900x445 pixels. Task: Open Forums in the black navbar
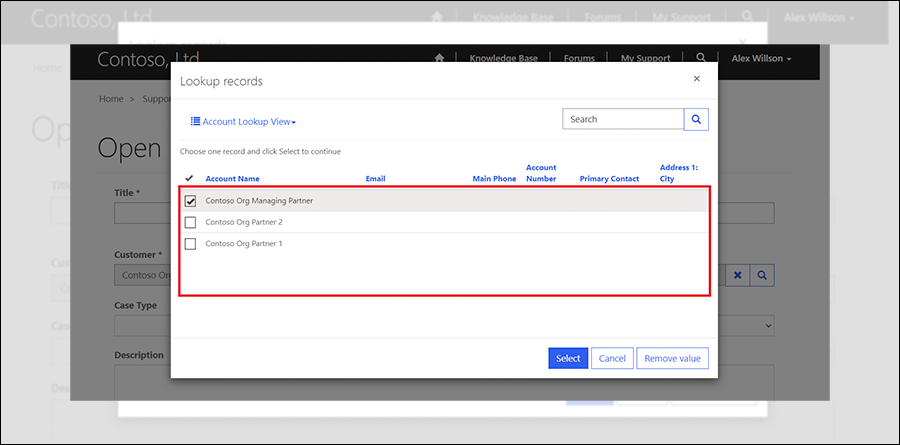579,58
